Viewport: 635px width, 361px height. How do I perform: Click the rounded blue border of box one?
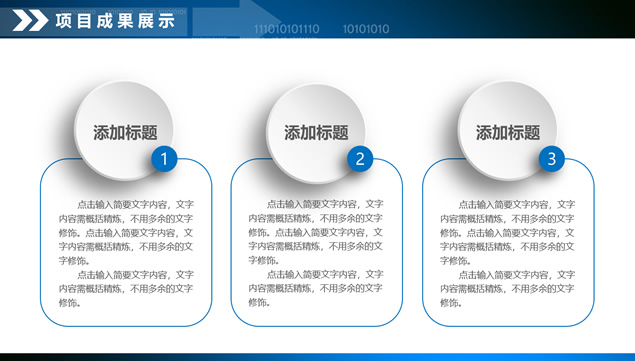pos(40,243)
